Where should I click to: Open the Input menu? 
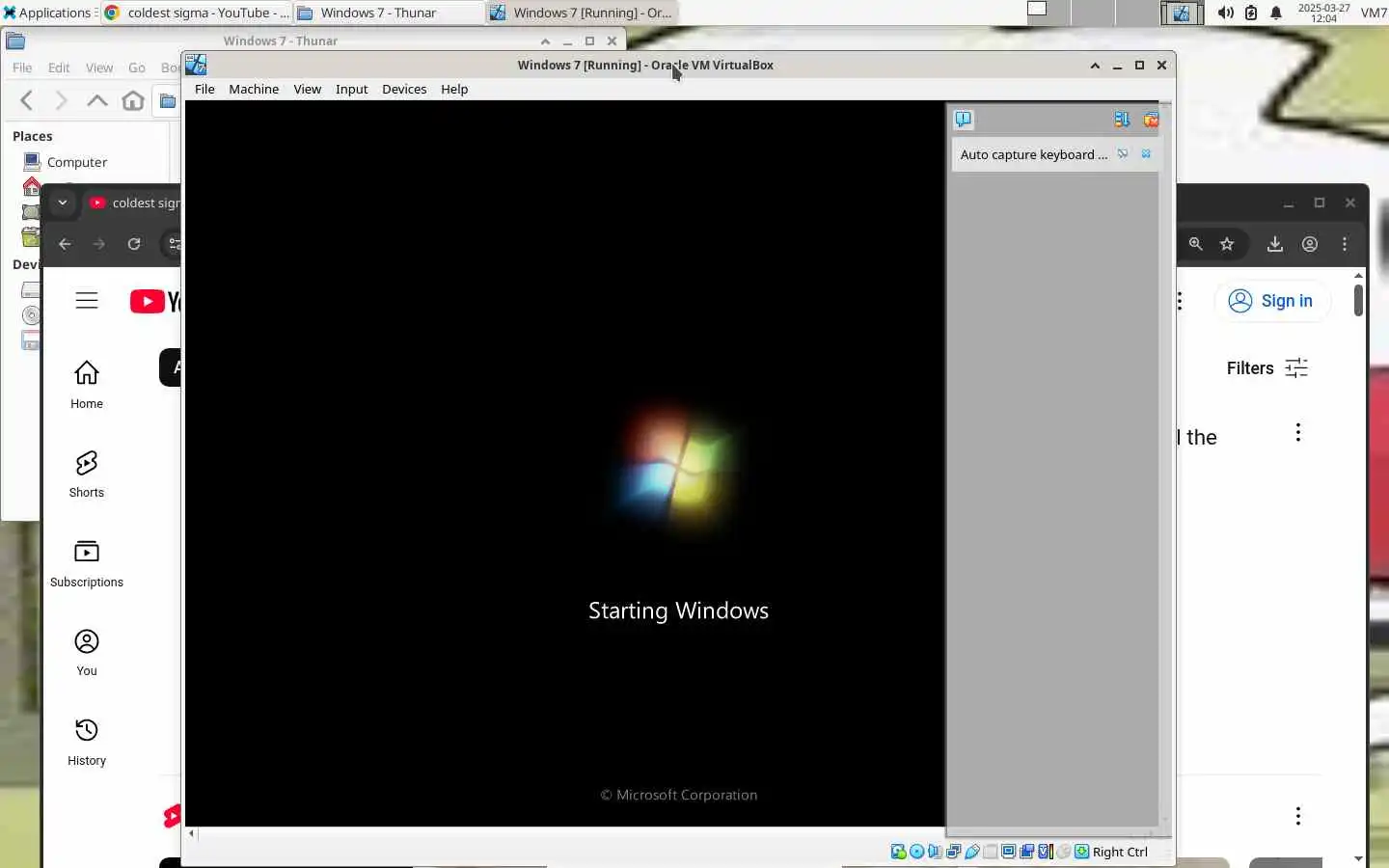click(x=352, y=89)
